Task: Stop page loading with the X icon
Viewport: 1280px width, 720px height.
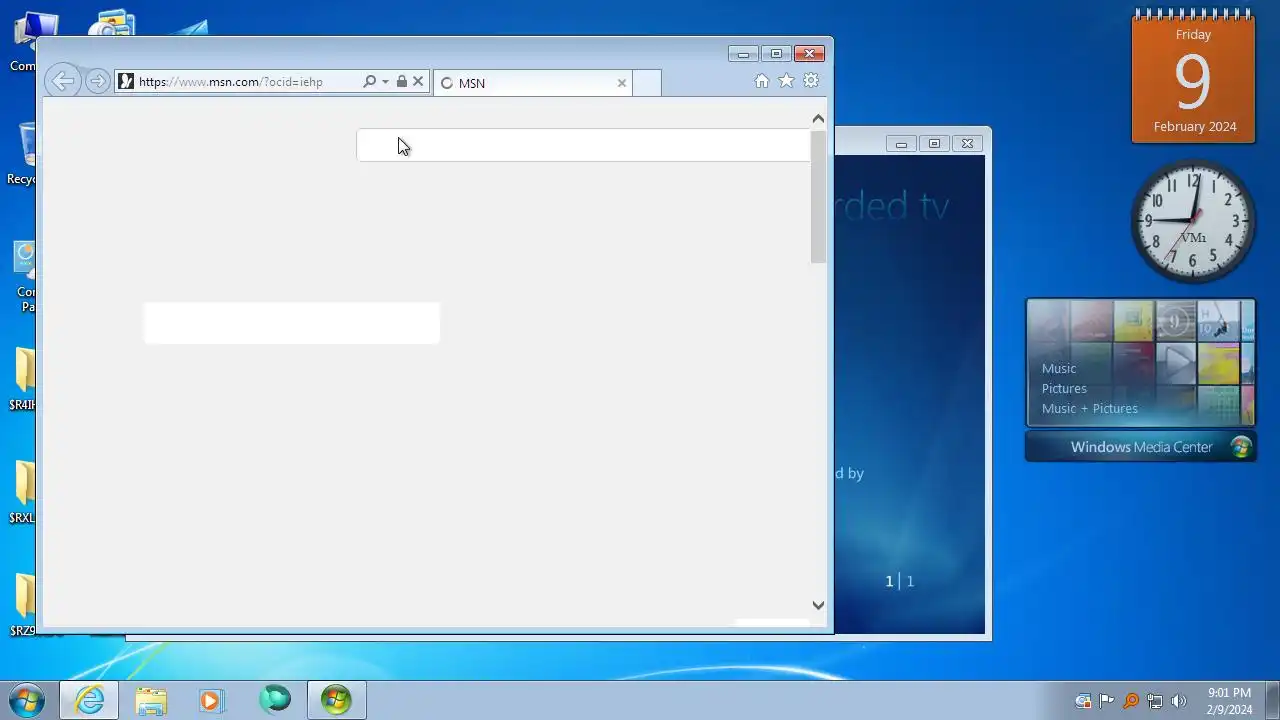Action: [418, 82]
